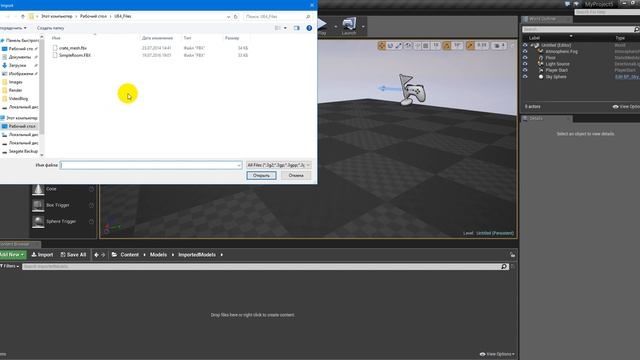Open camera speed setting in viewport

(500, 46)
